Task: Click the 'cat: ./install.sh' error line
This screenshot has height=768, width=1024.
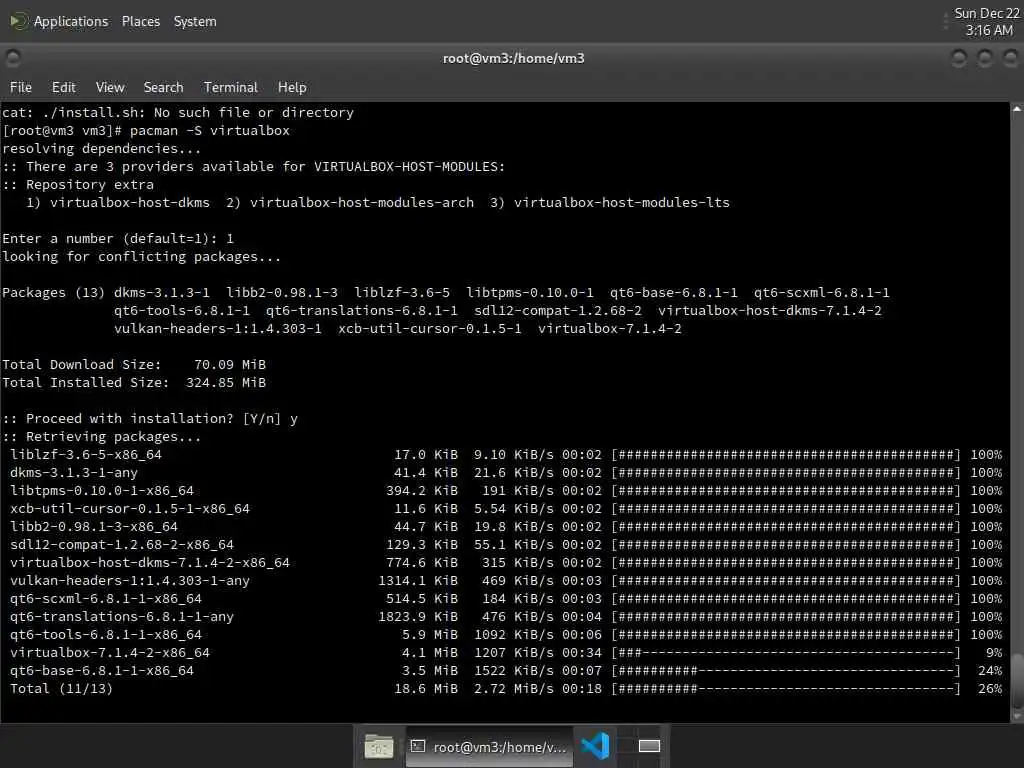Action: [x=178, y=112]
